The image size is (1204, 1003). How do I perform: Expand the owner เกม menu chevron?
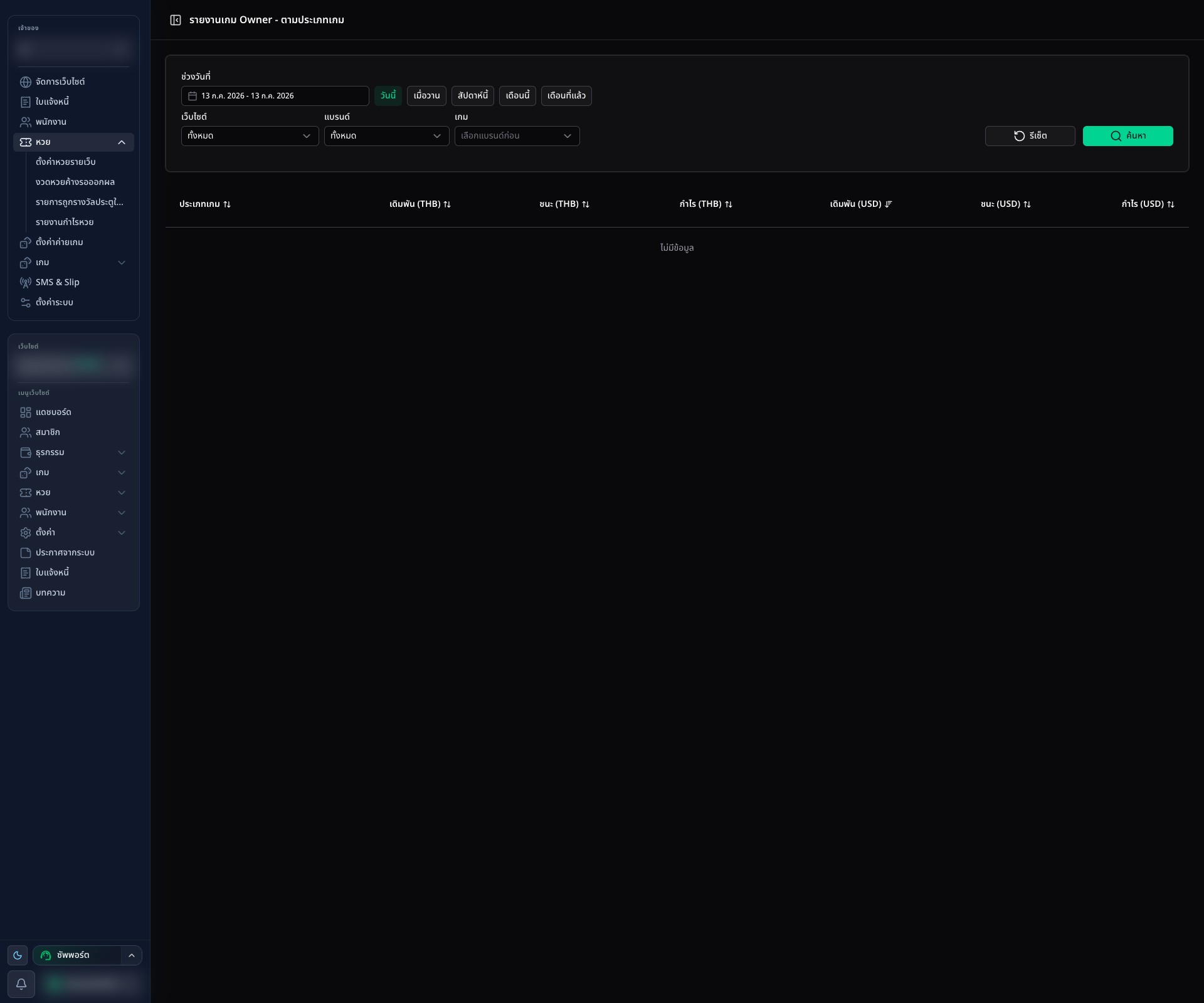(x=122, y=263)
